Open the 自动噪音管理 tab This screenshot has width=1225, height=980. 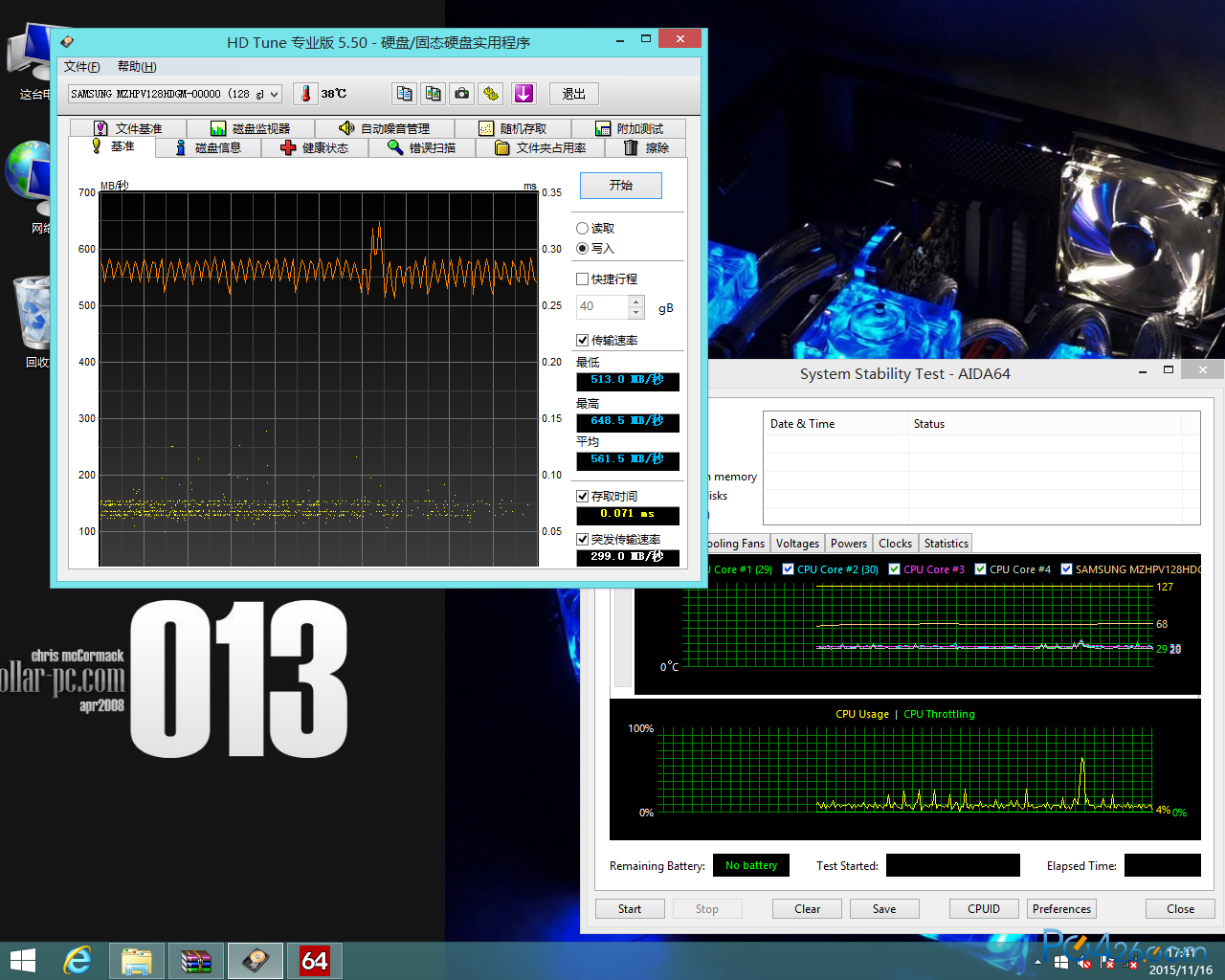[385, 128]
